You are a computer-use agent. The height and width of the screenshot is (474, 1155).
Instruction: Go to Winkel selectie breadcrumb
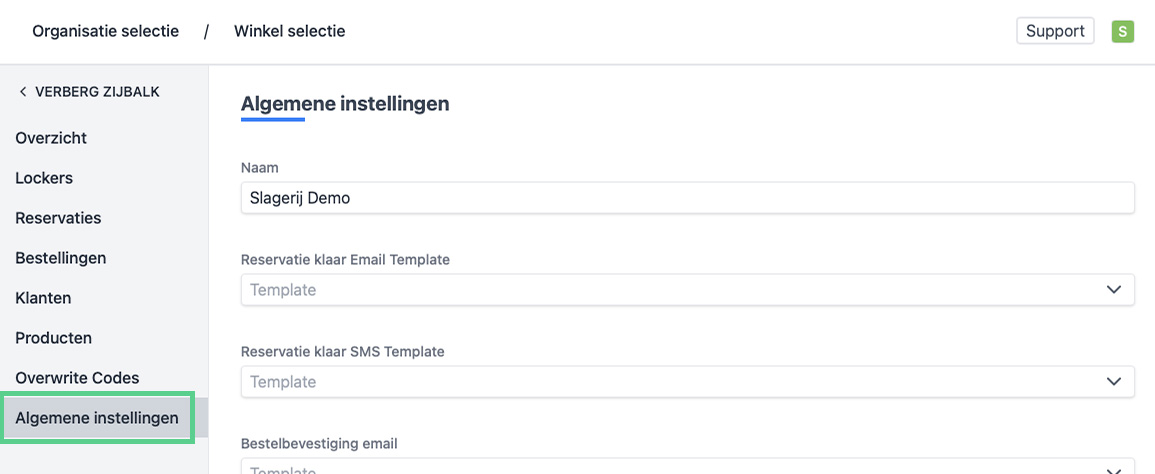pos(289,31)
